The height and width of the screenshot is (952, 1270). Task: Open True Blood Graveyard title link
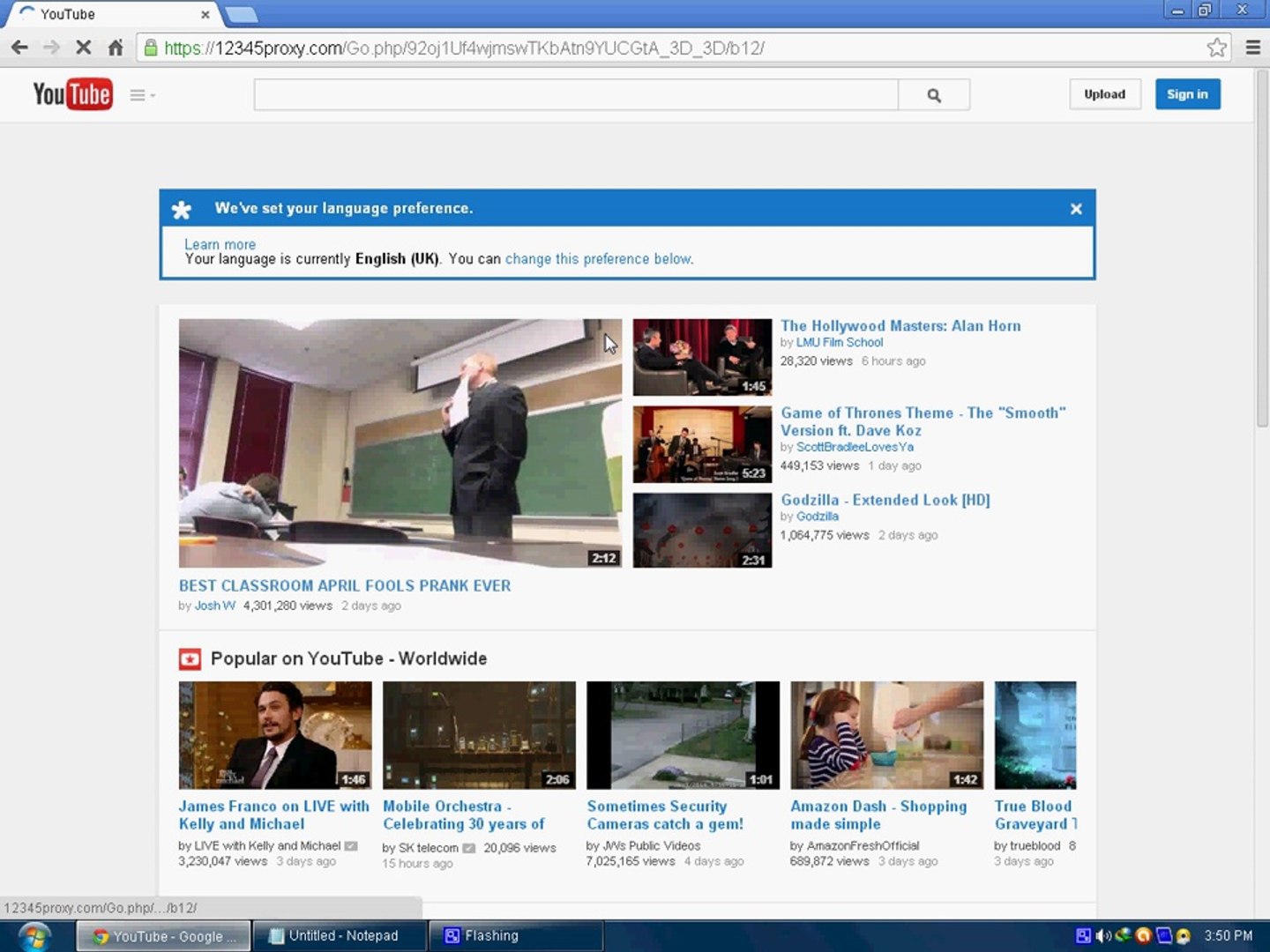tap(1035, 815)
